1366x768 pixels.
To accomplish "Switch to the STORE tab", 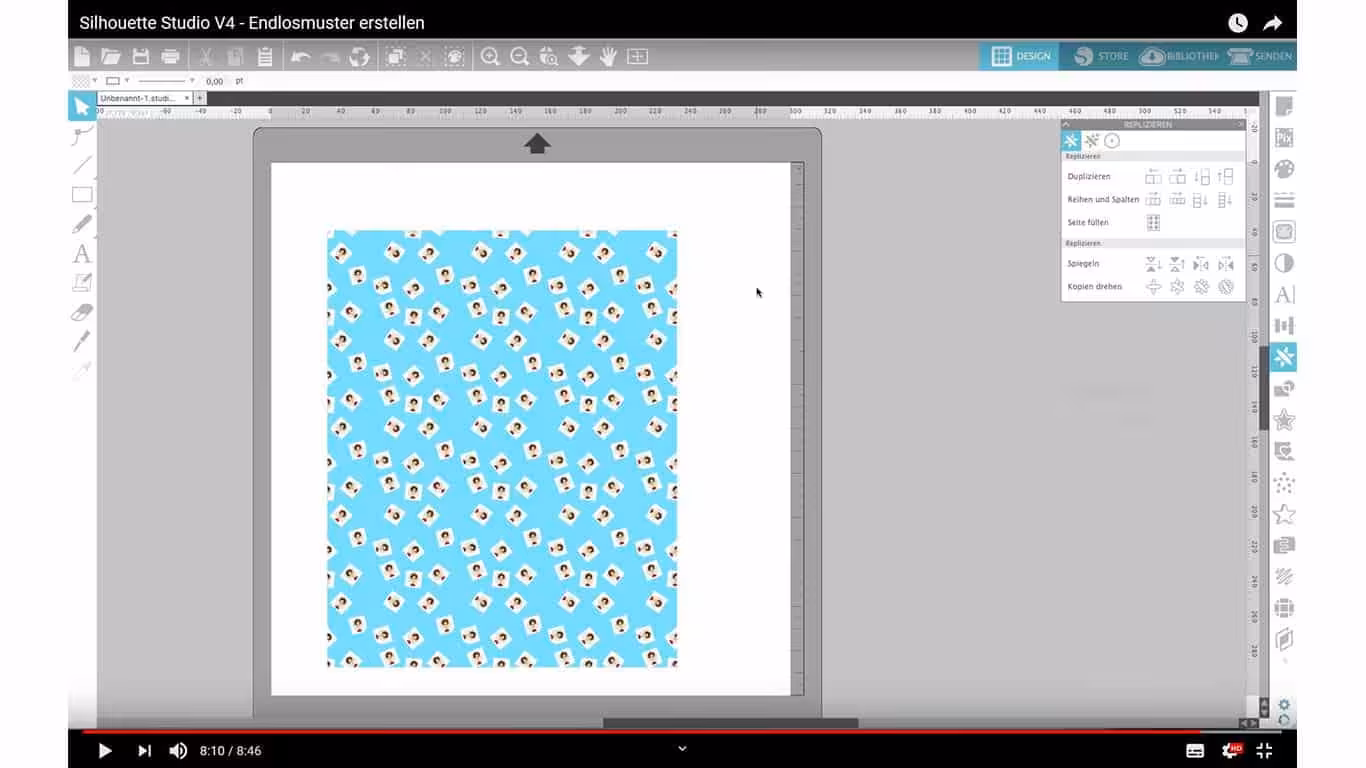I will coord(1100,57).
